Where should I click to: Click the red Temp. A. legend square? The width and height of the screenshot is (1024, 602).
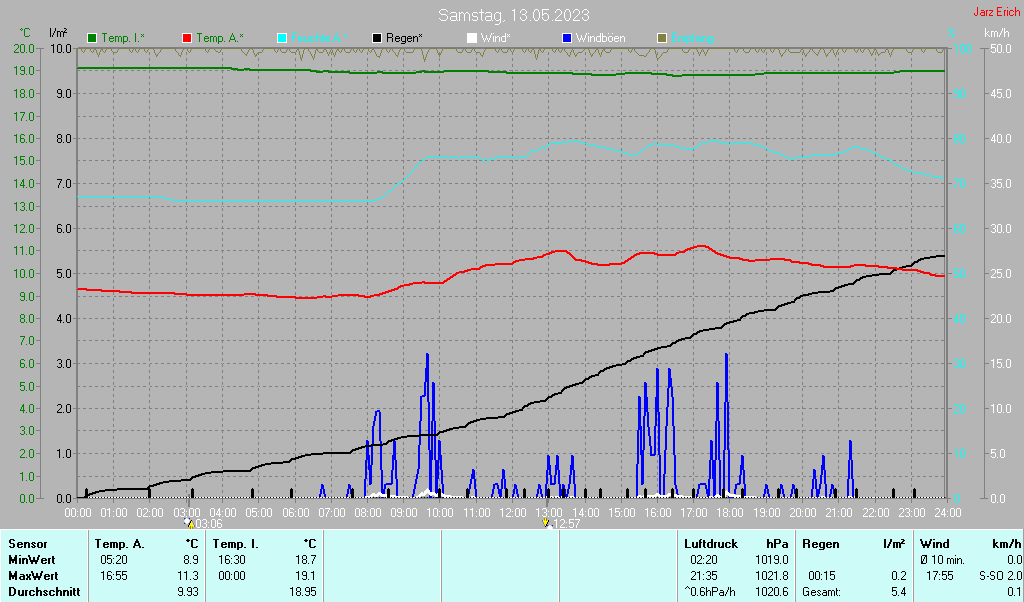[x=187, y=38]
